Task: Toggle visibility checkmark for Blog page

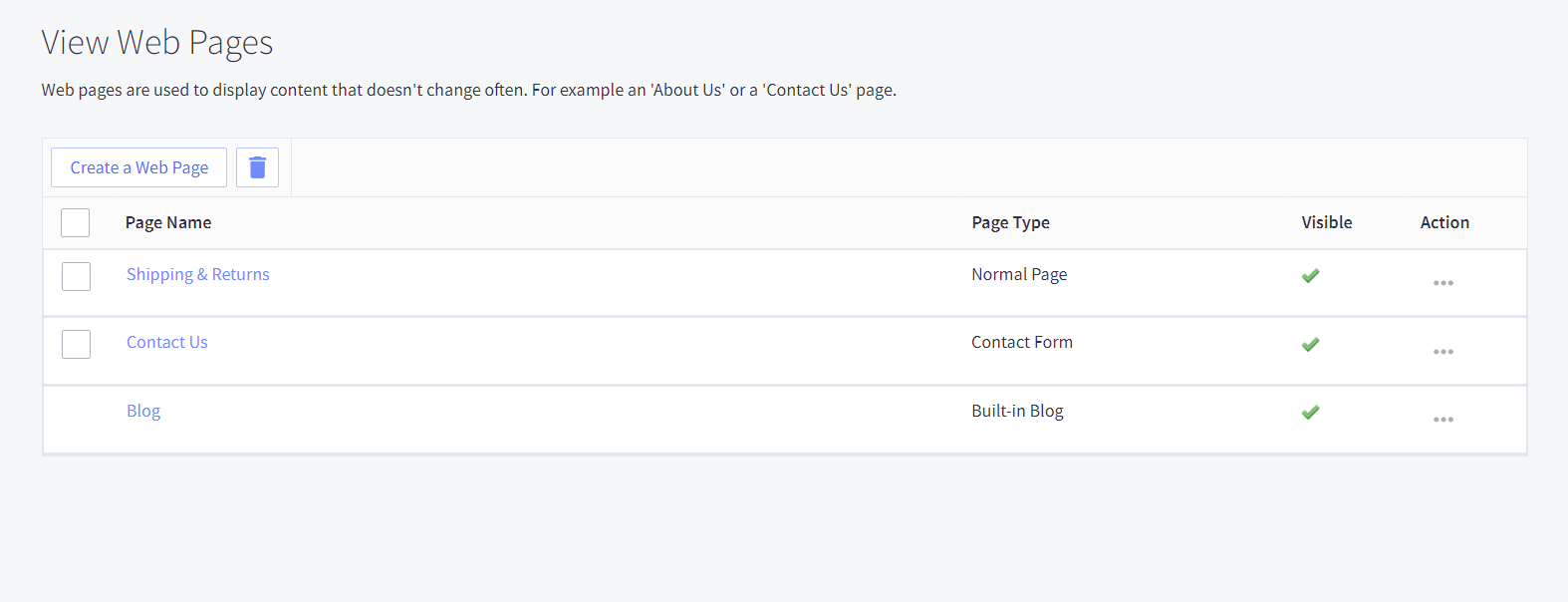Action: click(1310, 413)
